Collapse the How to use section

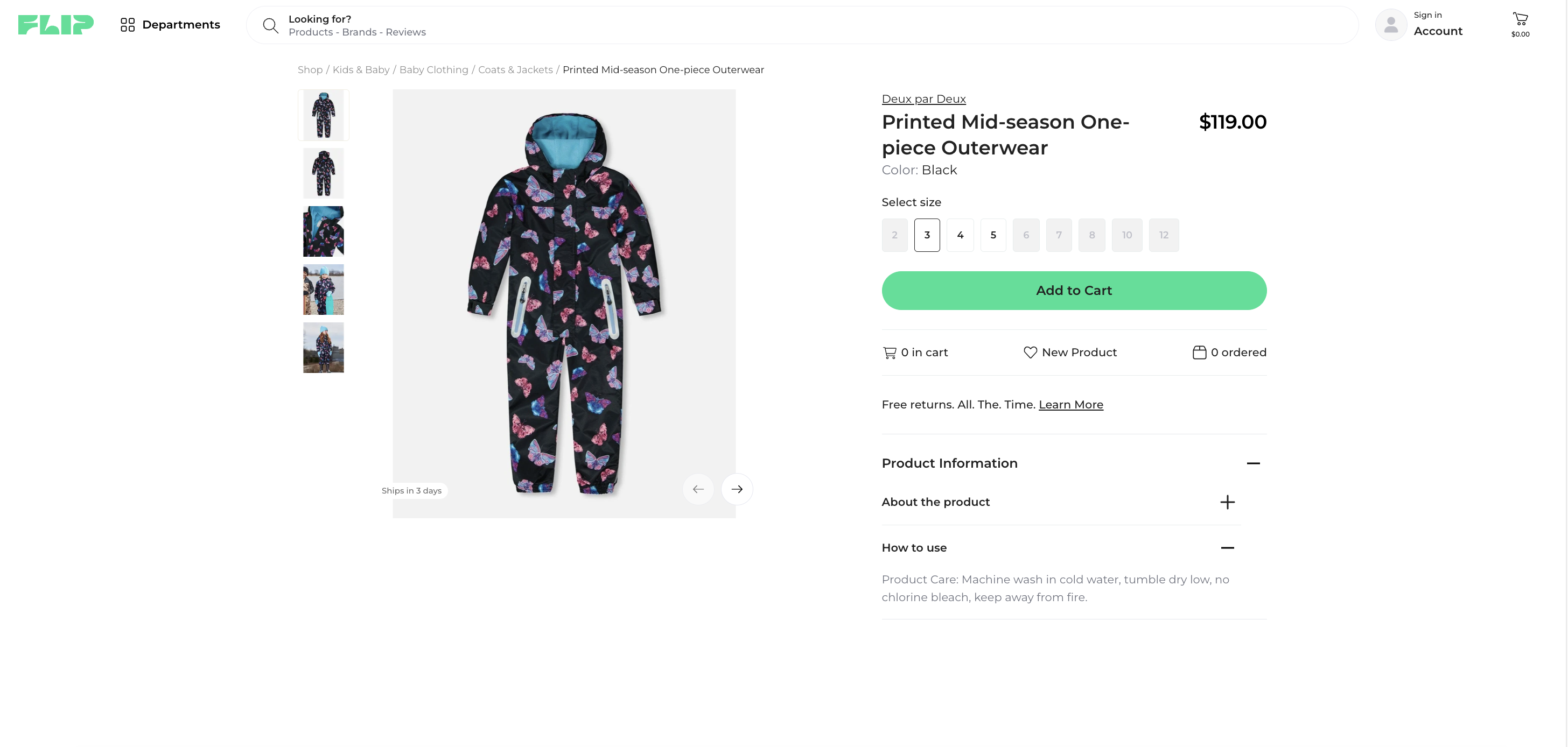click(1227, 548)
